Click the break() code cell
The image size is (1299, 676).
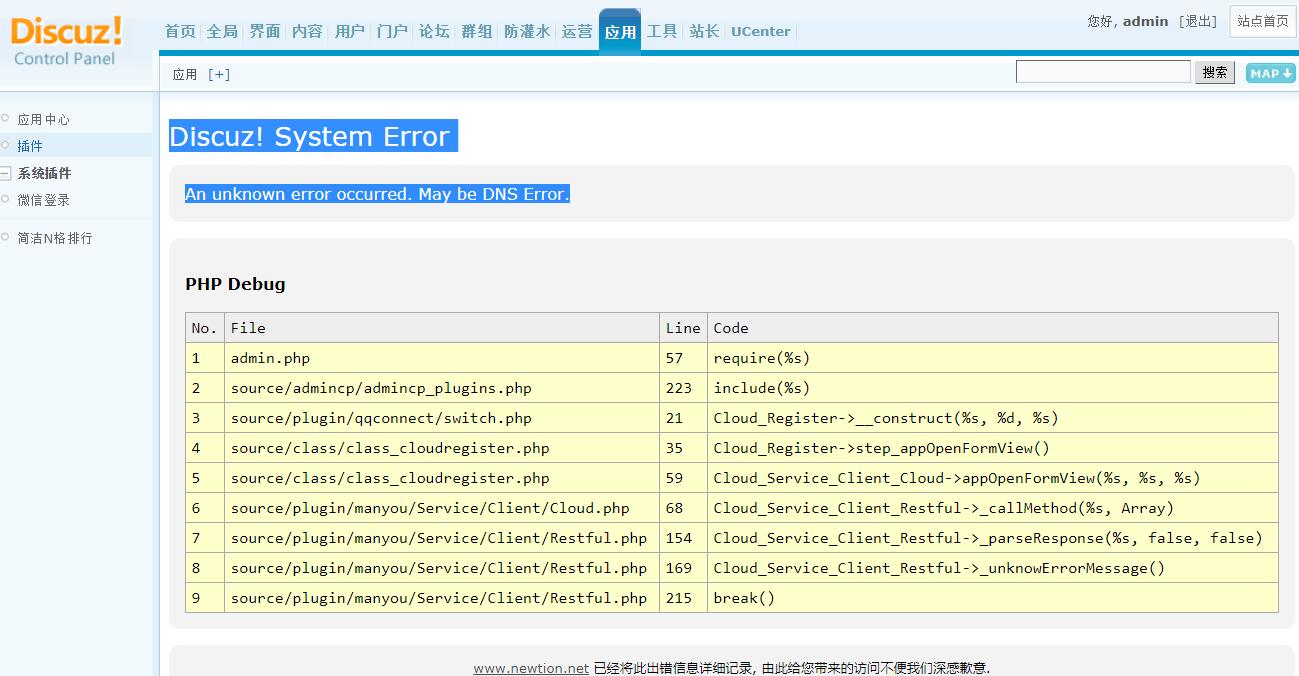click(x=993, y=598)
